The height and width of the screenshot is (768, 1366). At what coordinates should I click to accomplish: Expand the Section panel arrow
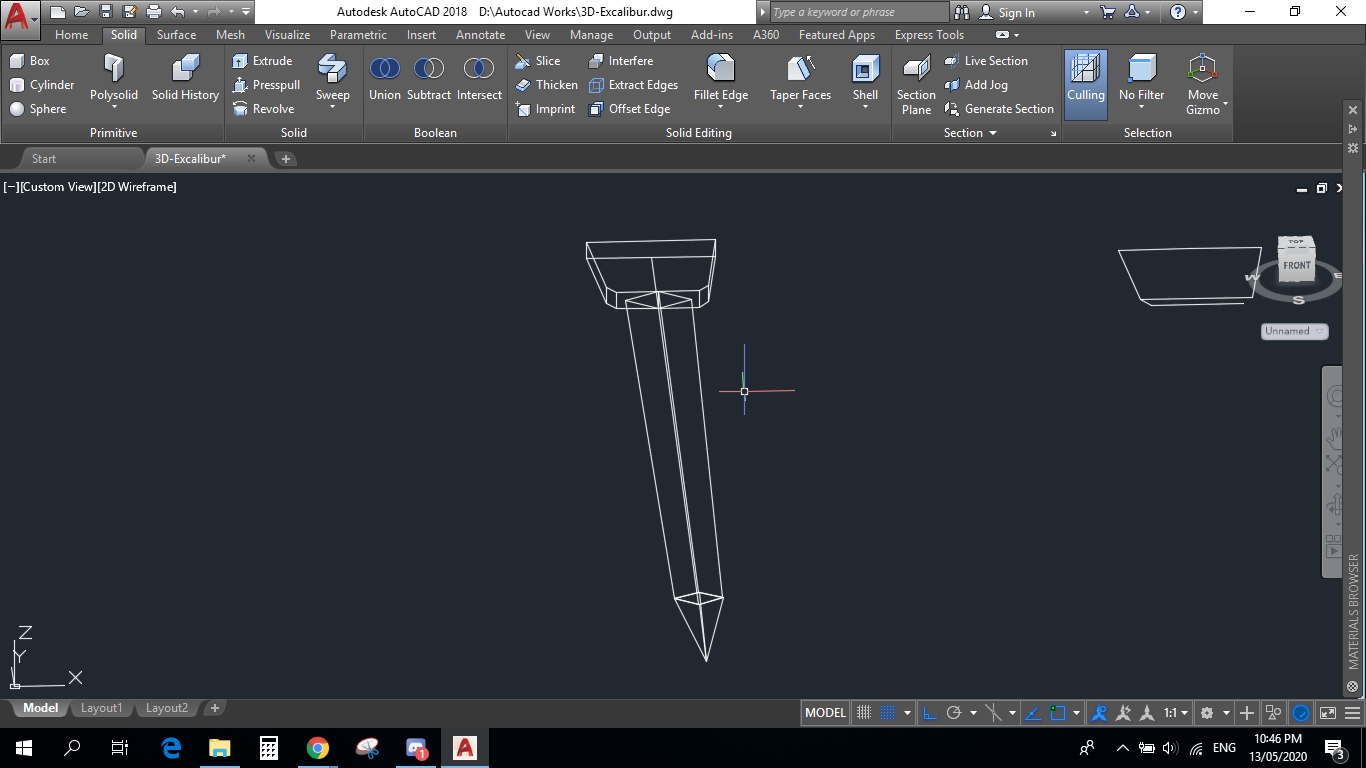993,133
